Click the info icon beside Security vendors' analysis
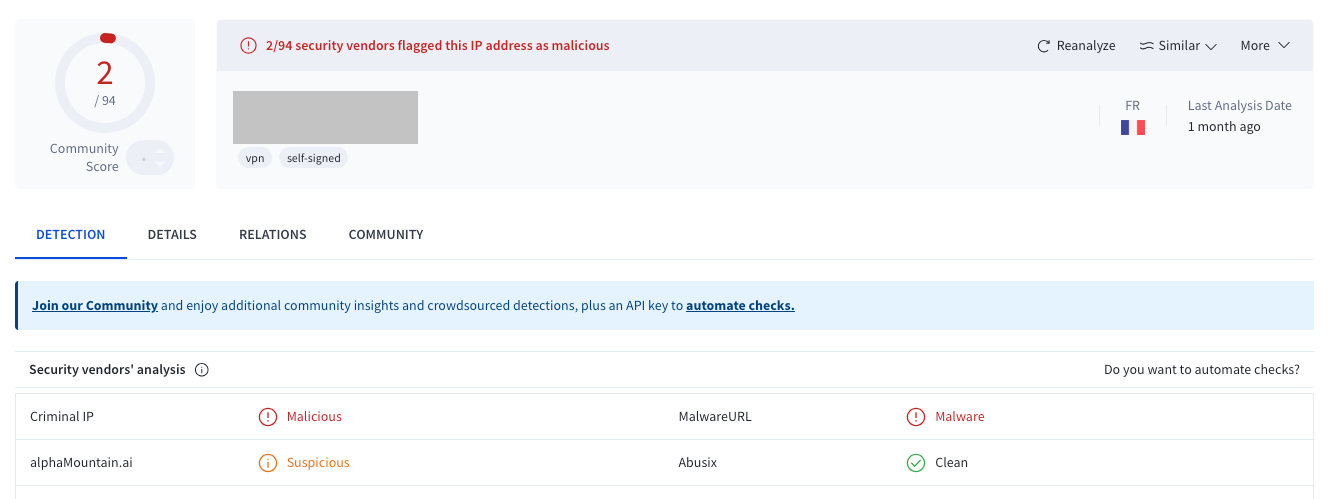The height and width of the screenshot is (499, 1331). tap(202, 370)
